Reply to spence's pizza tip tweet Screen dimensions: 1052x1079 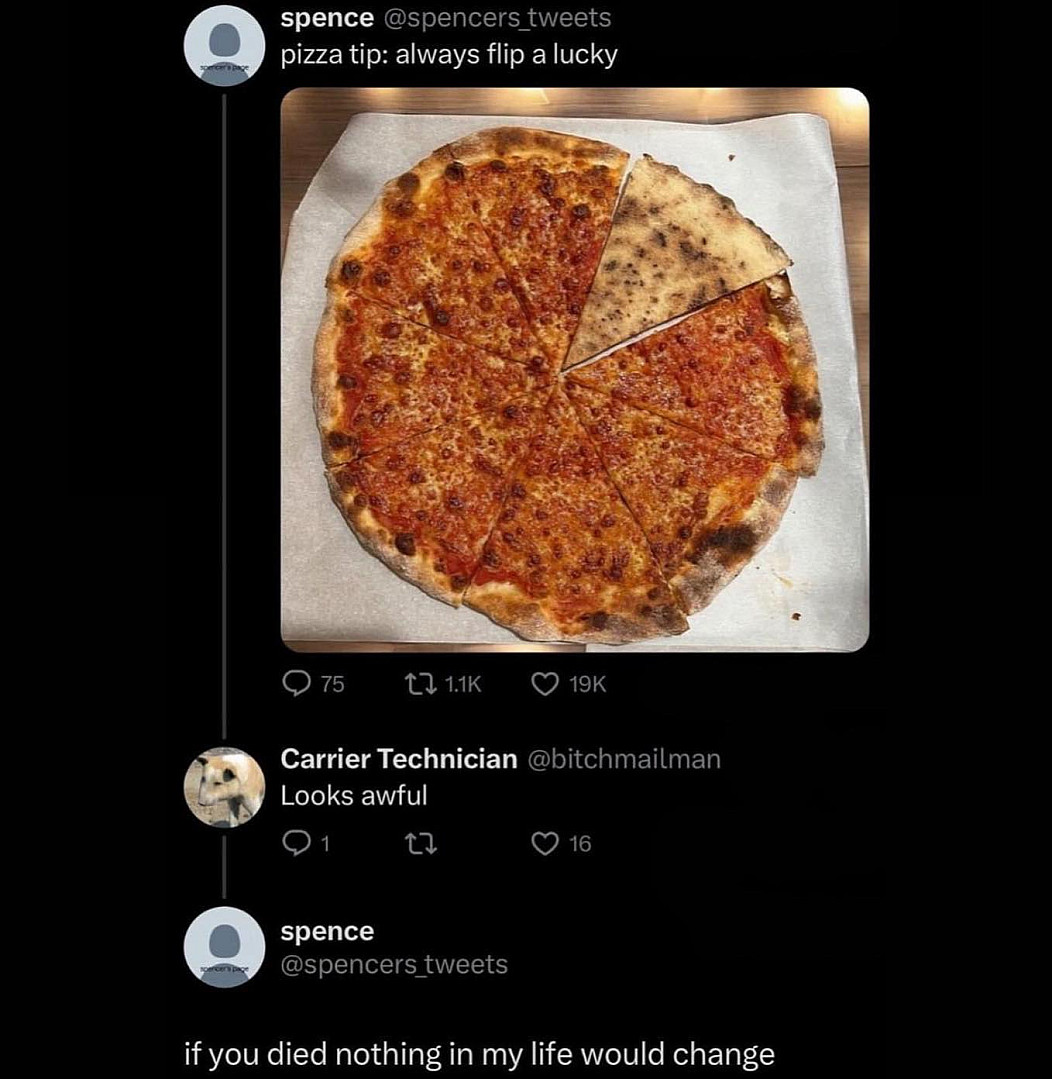point(297,683)
